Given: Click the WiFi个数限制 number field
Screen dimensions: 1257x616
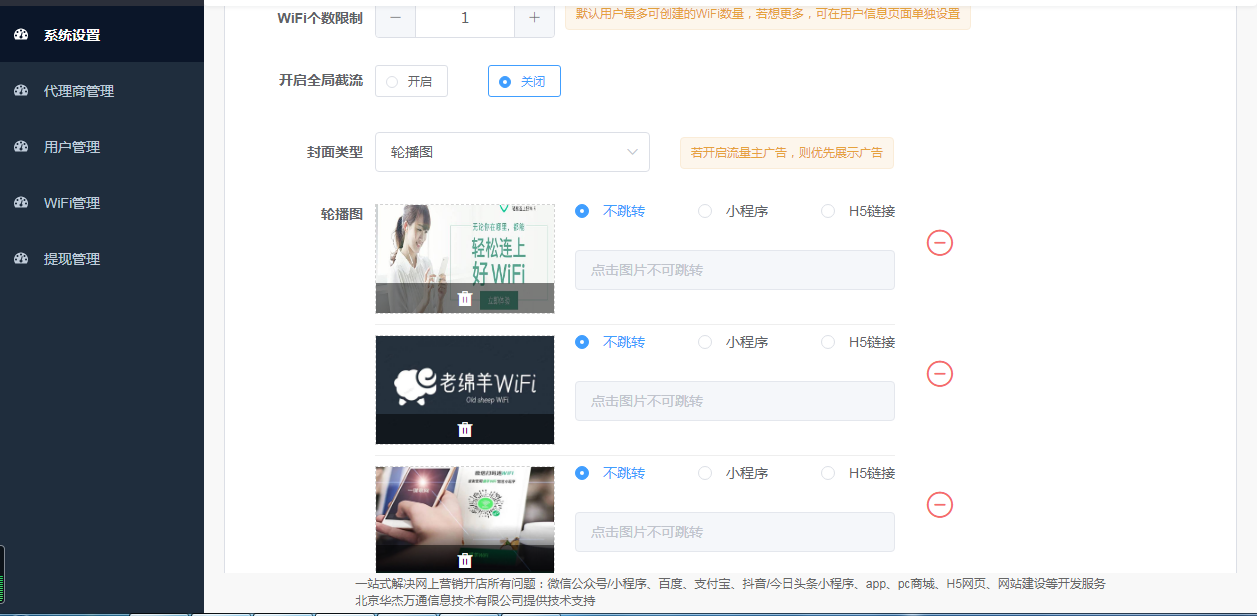Looking at the screenshot, I should click(x=465, y=18).
